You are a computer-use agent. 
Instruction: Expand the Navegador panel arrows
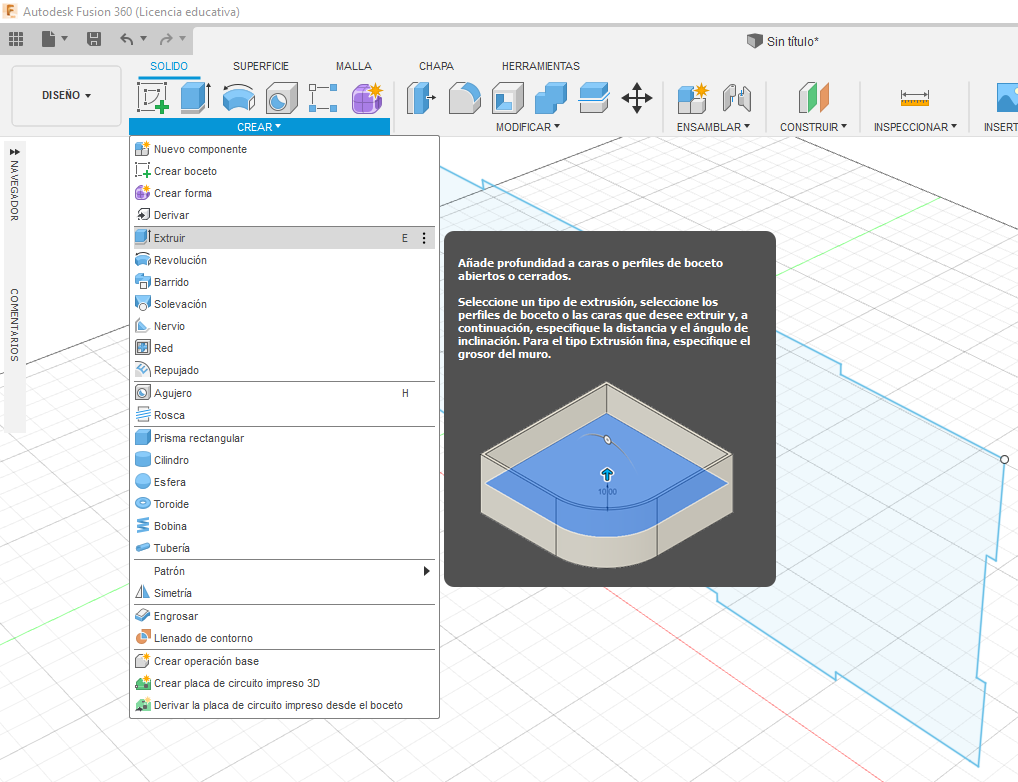tap(14, 151)
